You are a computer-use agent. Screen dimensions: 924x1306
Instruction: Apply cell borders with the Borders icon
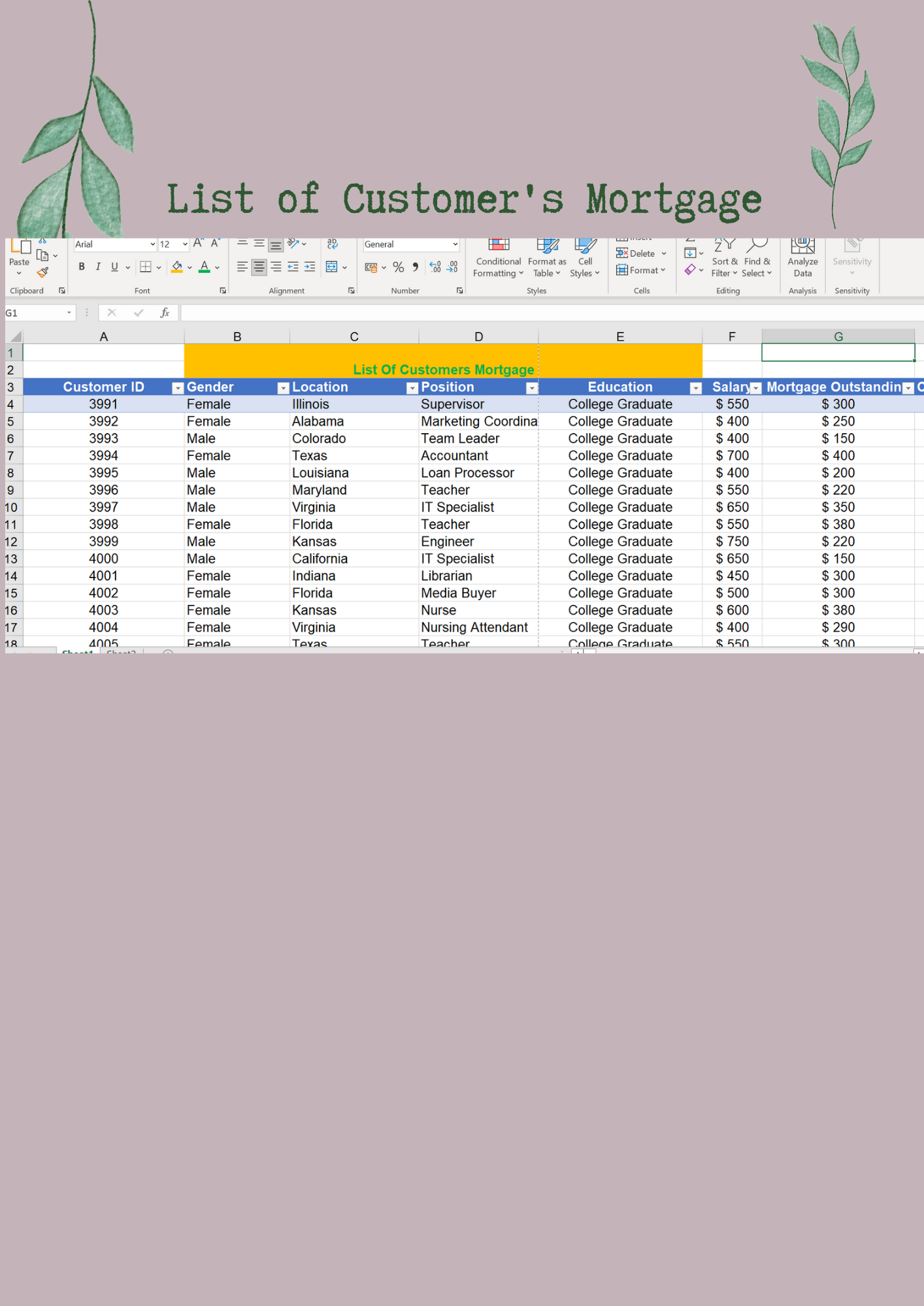(146, 267)
